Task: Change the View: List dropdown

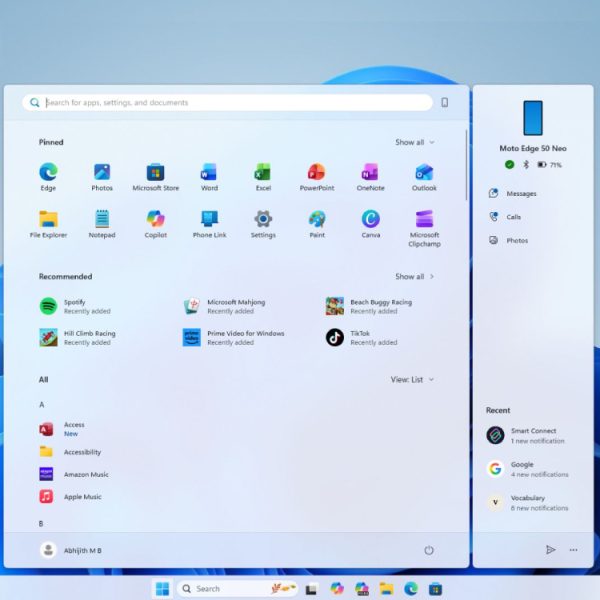Action: point(412,380)
